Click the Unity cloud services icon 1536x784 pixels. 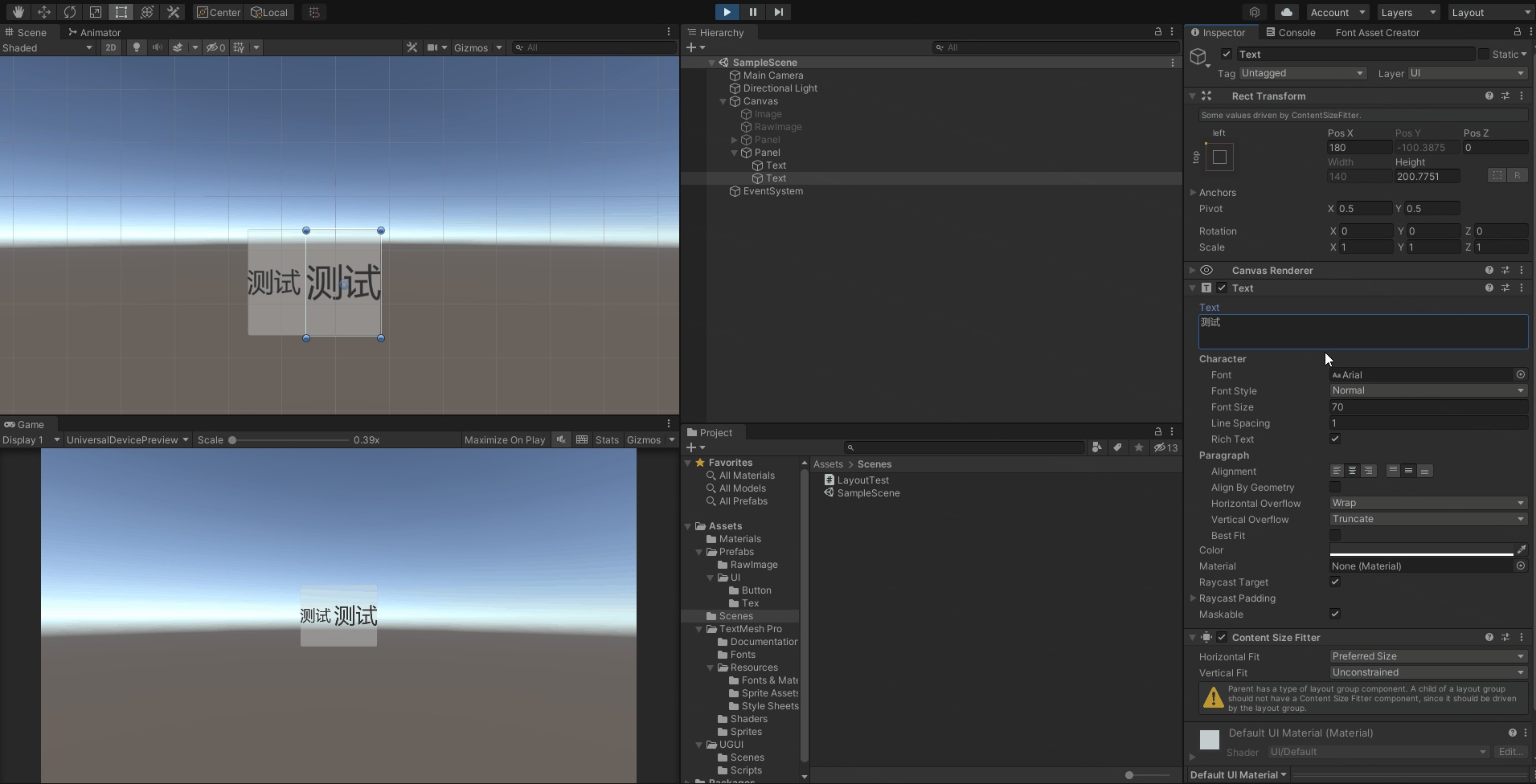(x=1286, y=12)
